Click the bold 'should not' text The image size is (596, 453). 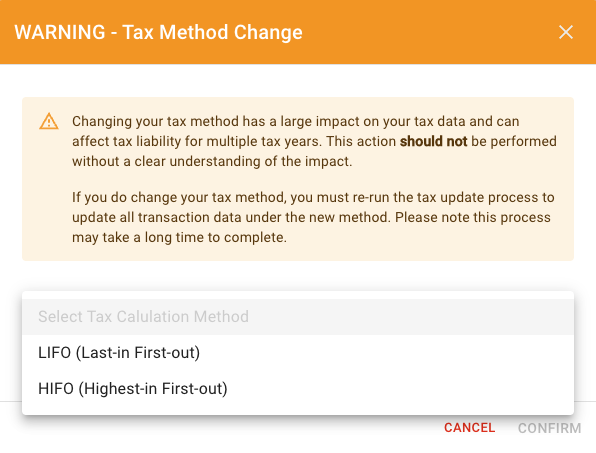coord(433,141)
